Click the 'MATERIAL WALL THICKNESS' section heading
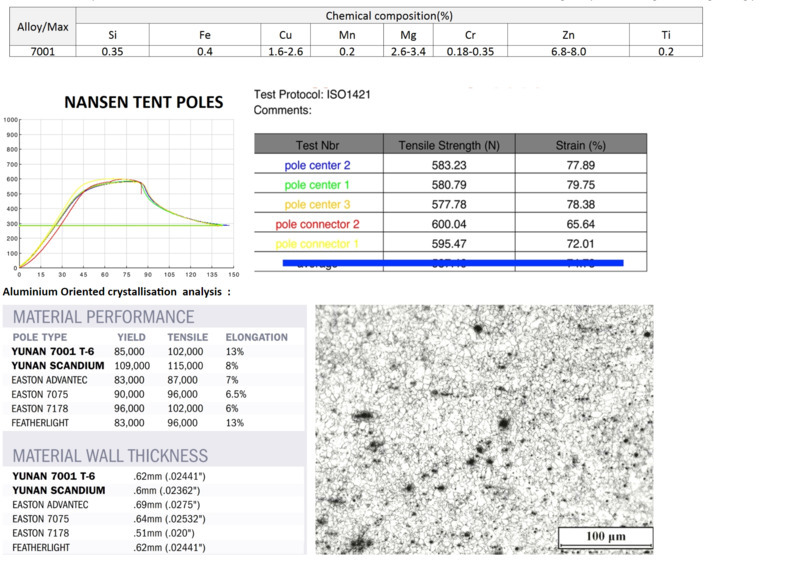800x561 pixels. [x=110, y=456]
